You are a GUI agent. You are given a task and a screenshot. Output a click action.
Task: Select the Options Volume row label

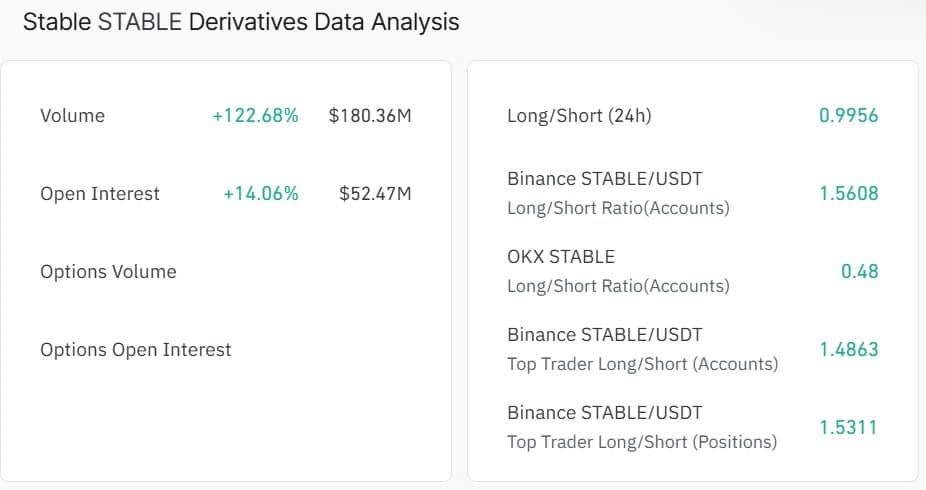pyautogui.click(x=108, y=272)
